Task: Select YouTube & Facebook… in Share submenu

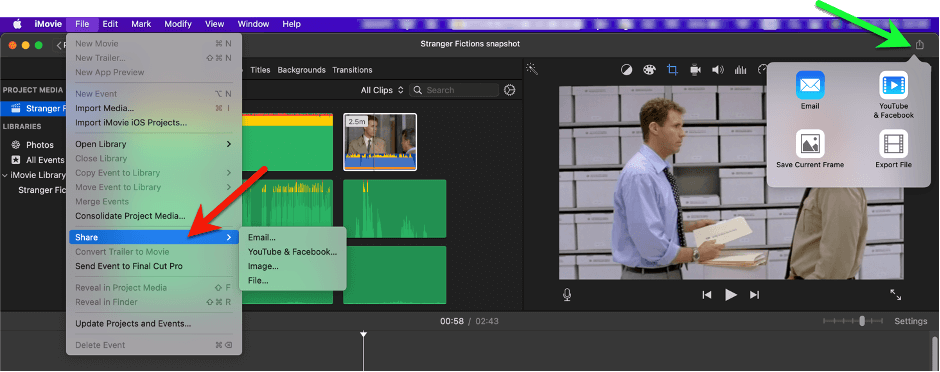Action: 293,252
